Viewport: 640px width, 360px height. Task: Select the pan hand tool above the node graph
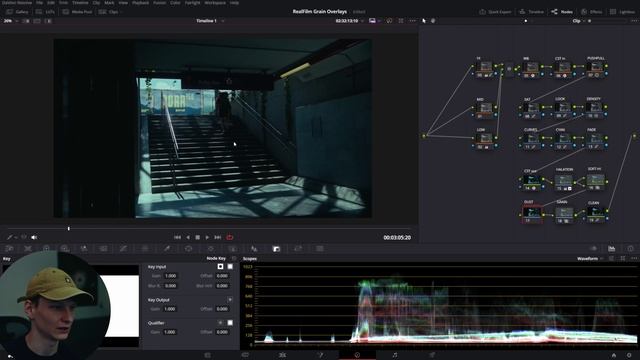(433, 21)
